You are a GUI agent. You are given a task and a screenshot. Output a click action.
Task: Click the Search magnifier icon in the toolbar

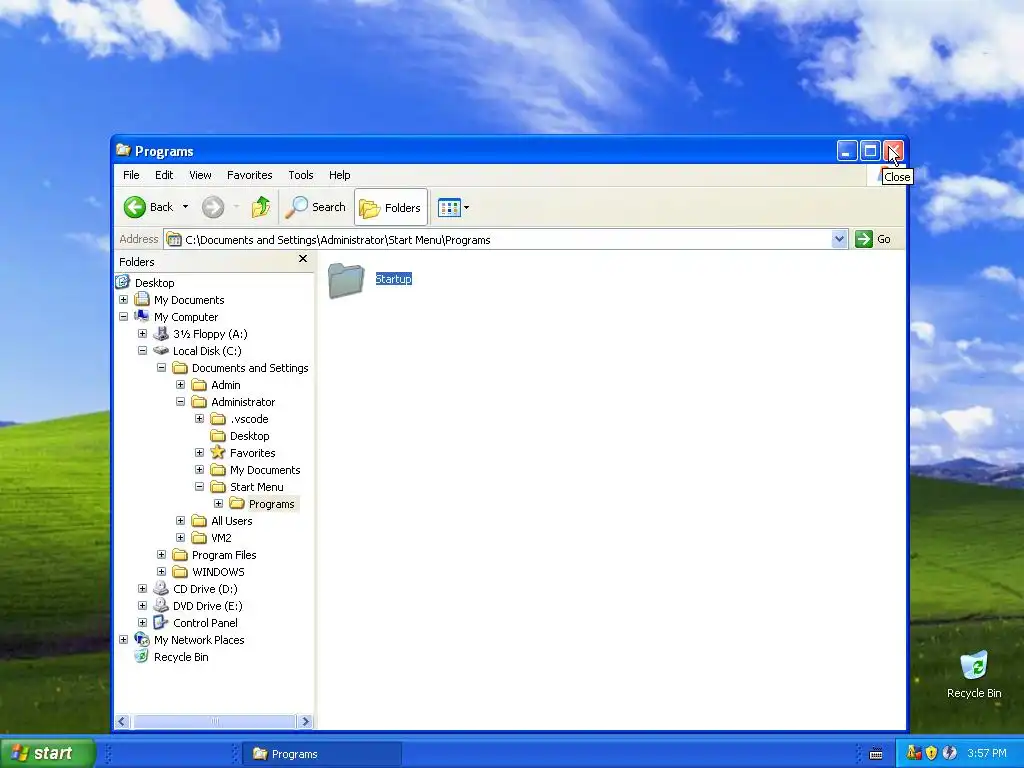(296, 208)
